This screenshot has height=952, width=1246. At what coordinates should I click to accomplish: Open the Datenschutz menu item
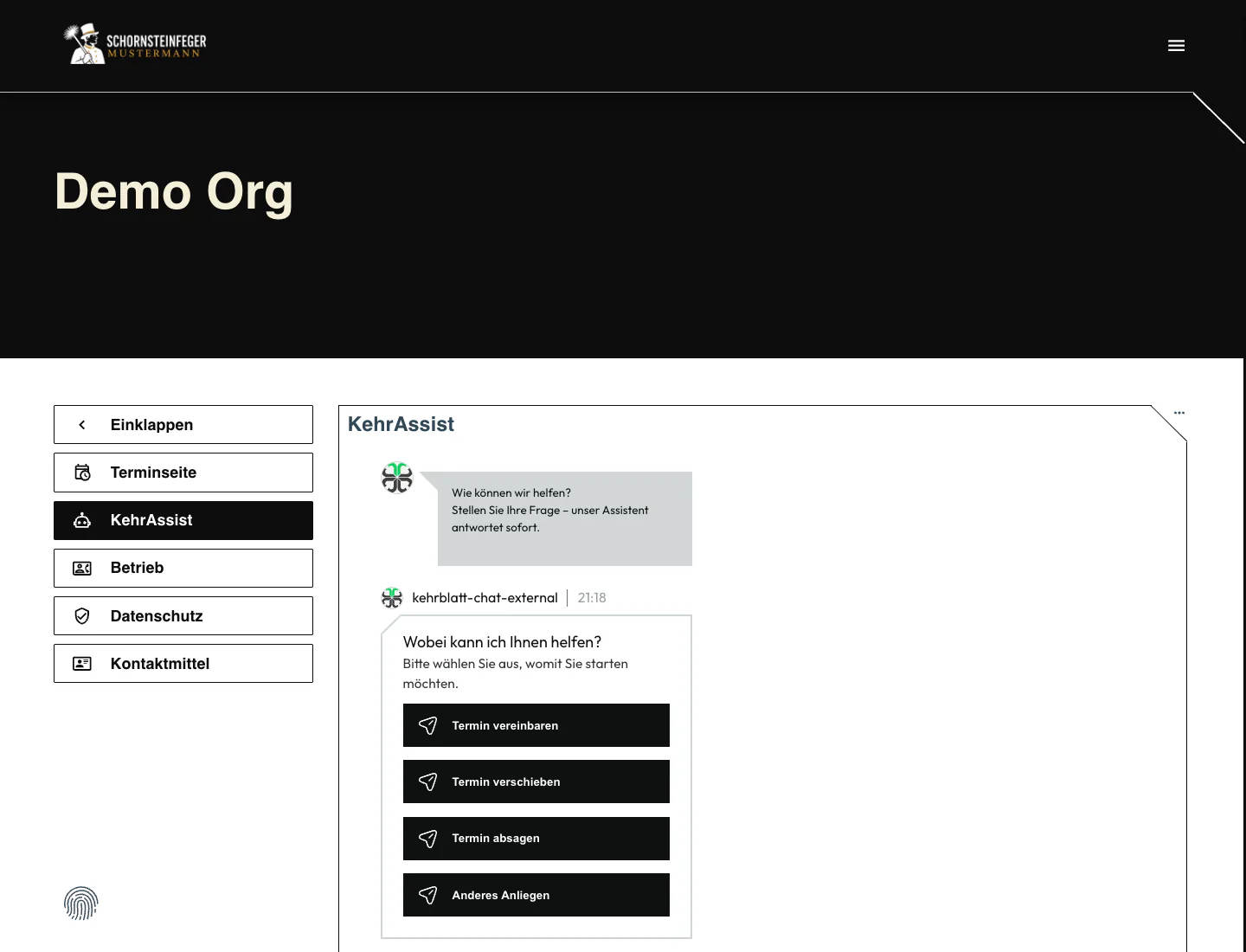click(183, 616)
